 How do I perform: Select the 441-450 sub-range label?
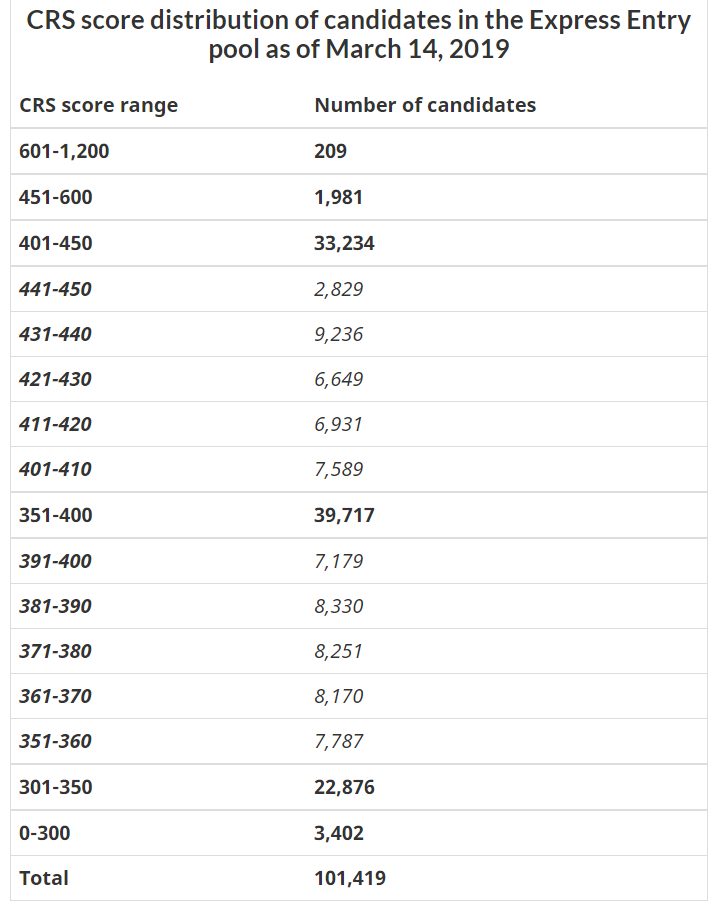pos(55,289)
